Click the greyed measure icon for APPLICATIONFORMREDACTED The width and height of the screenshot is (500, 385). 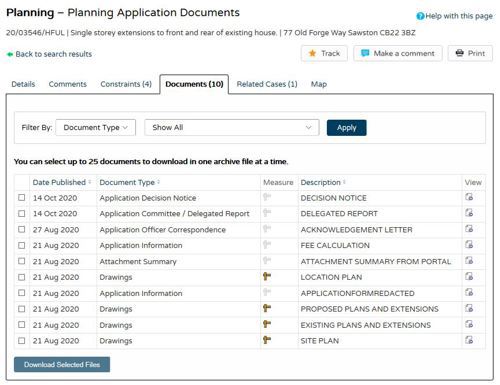click(267, 292)
